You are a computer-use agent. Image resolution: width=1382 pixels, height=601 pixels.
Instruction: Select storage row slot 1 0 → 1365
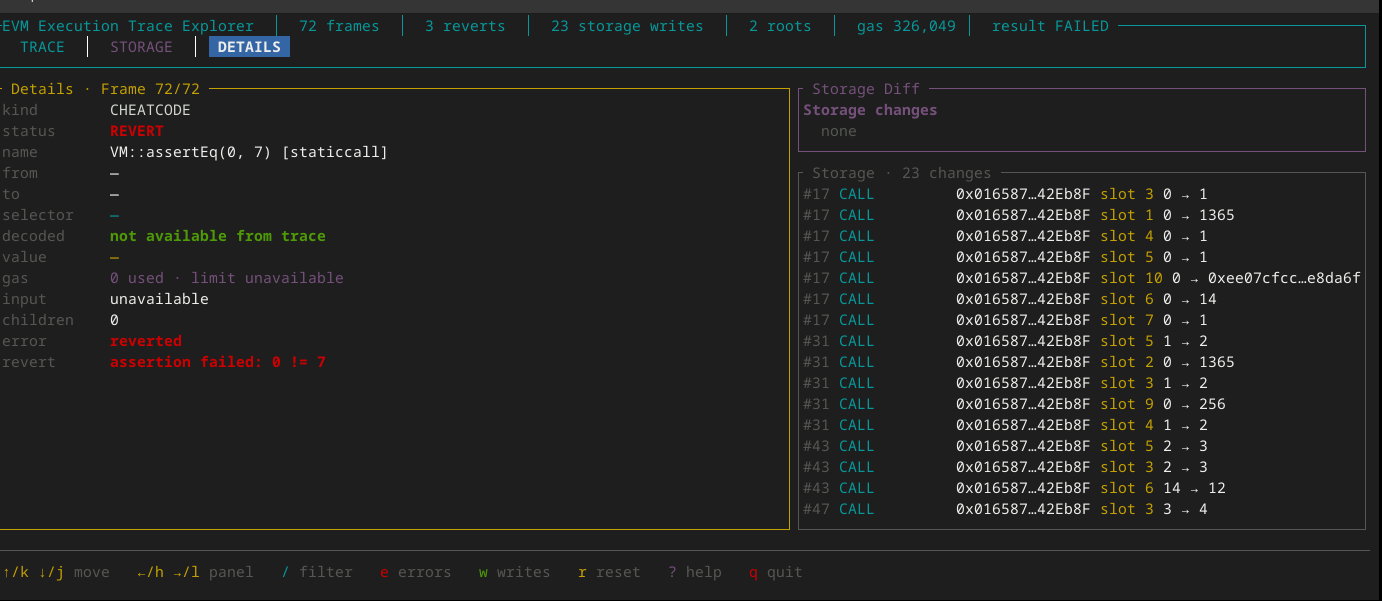1082,215
